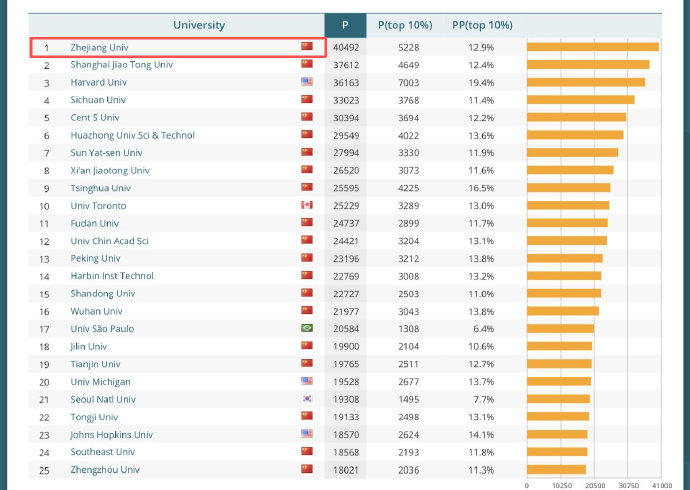
Task: Open the Peking Univ link
Action: [x=95, y=258]
